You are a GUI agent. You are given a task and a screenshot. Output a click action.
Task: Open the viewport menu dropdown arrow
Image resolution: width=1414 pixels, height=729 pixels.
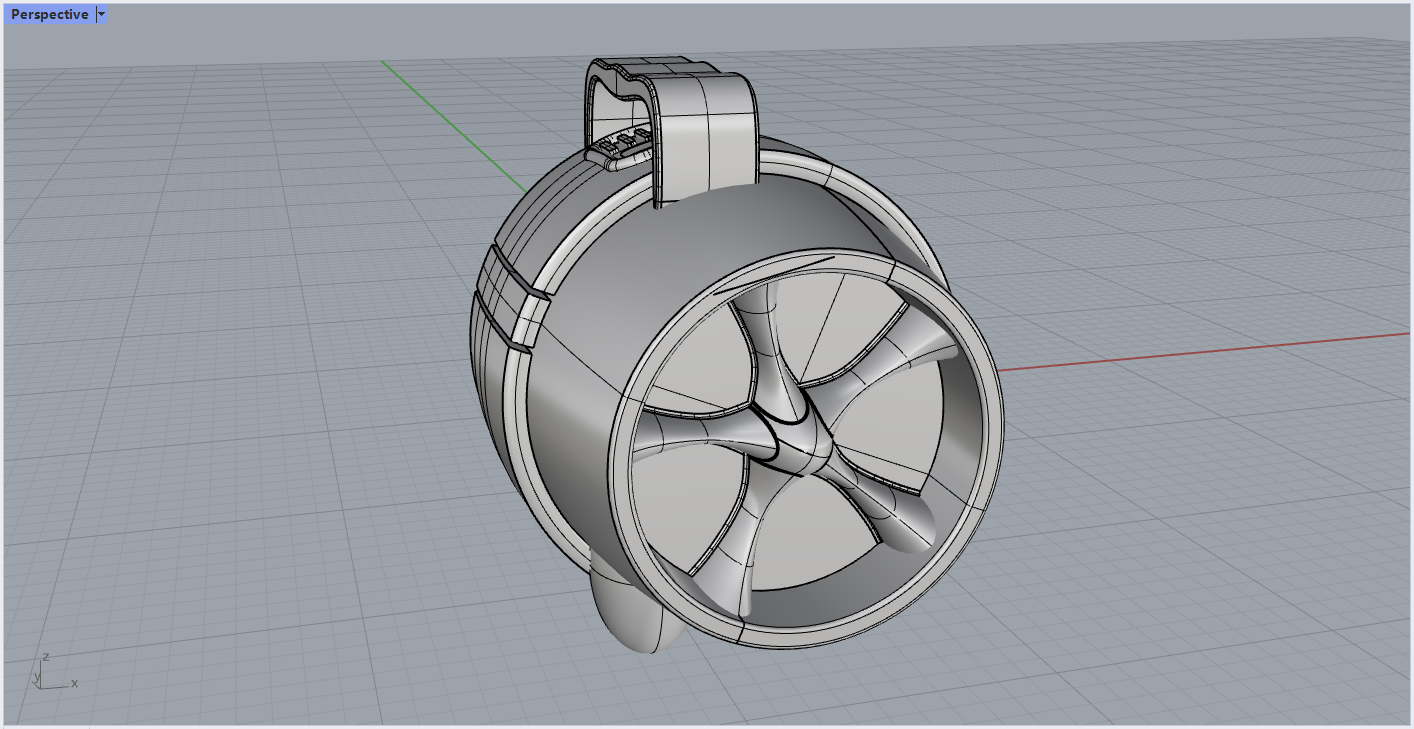coord(102,15)
